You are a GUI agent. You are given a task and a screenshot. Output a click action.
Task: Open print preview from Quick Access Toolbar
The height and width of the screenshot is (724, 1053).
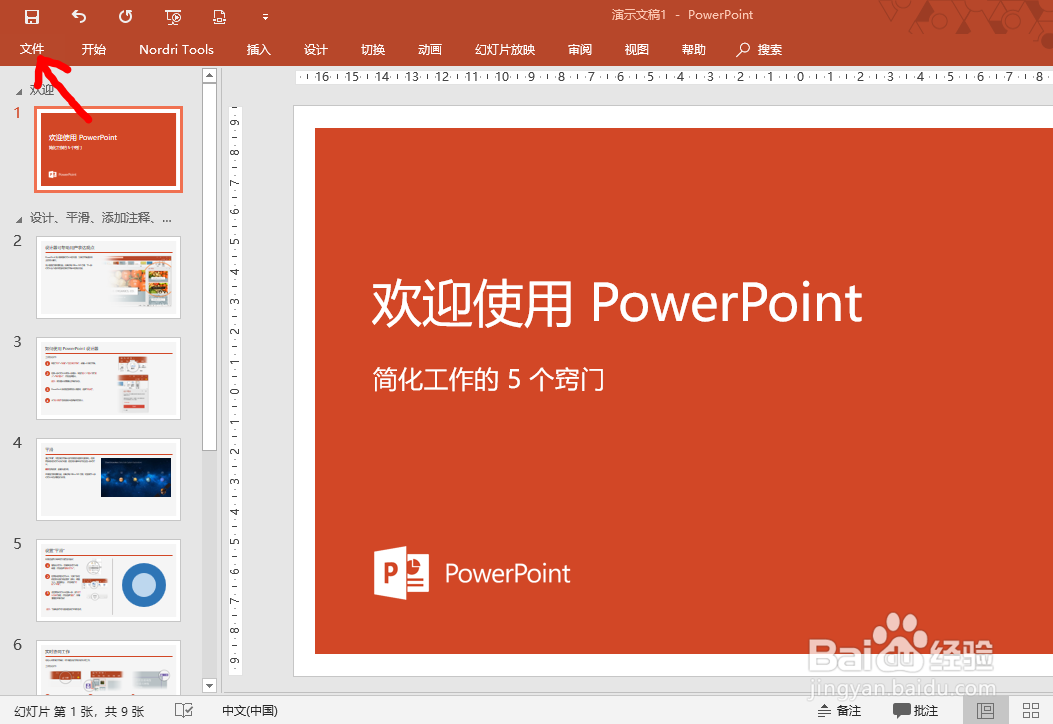click(x=218, y=16)
